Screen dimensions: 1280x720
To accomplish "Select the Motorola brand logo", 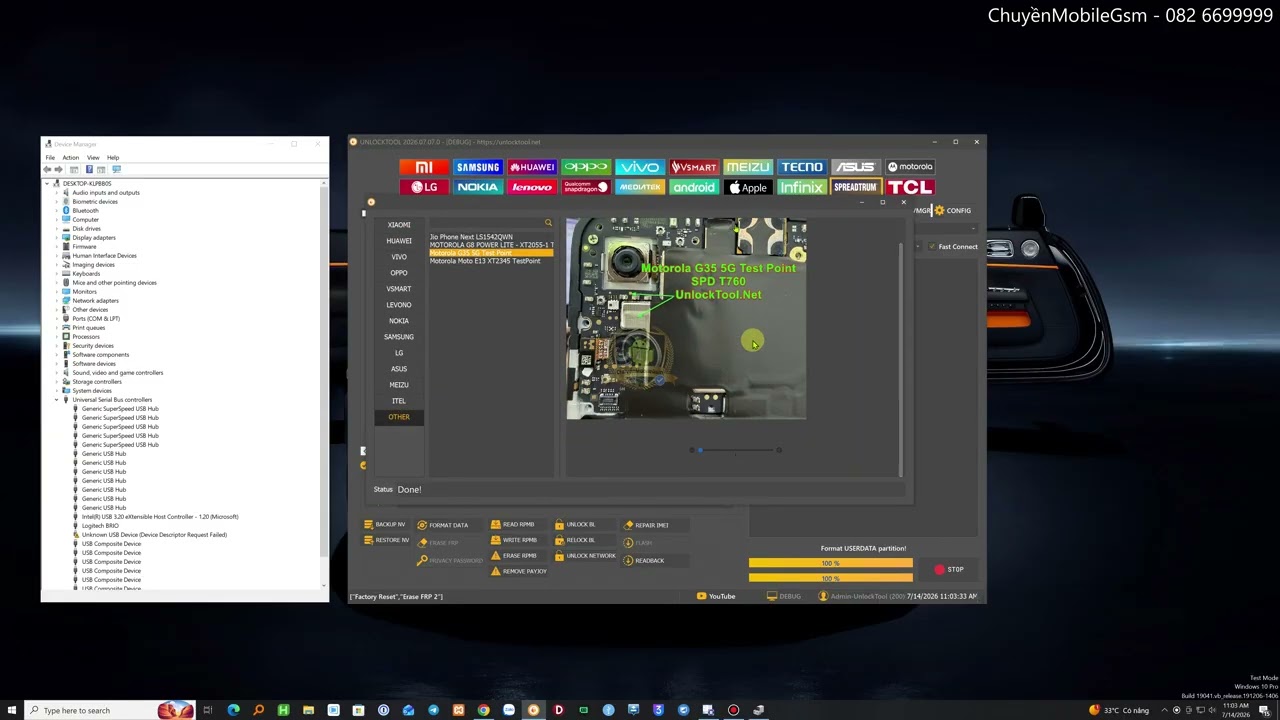I will (x=910, y=167).
